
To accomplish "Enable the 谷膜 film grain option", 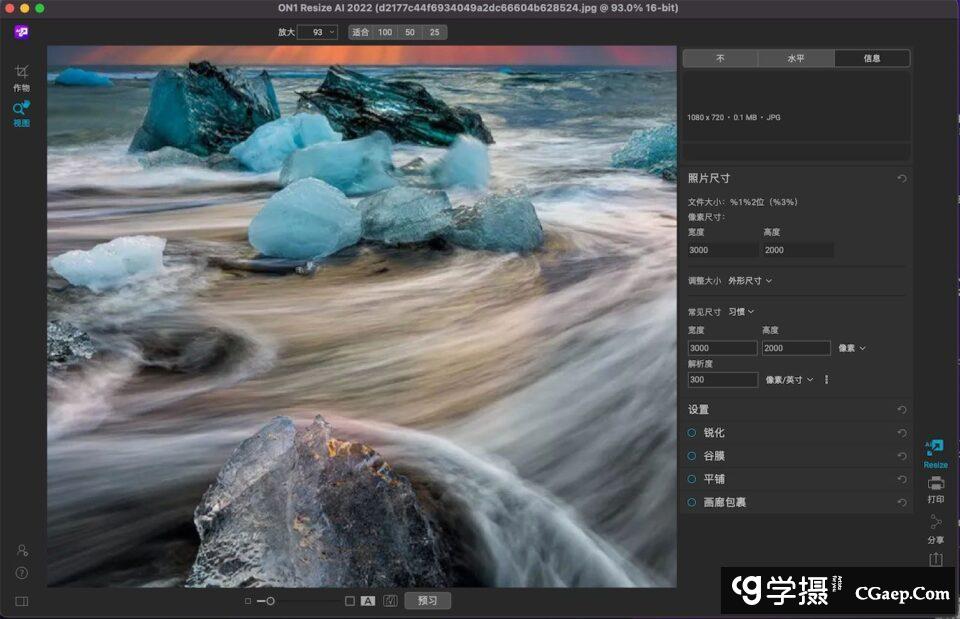I will coord(692,456).
